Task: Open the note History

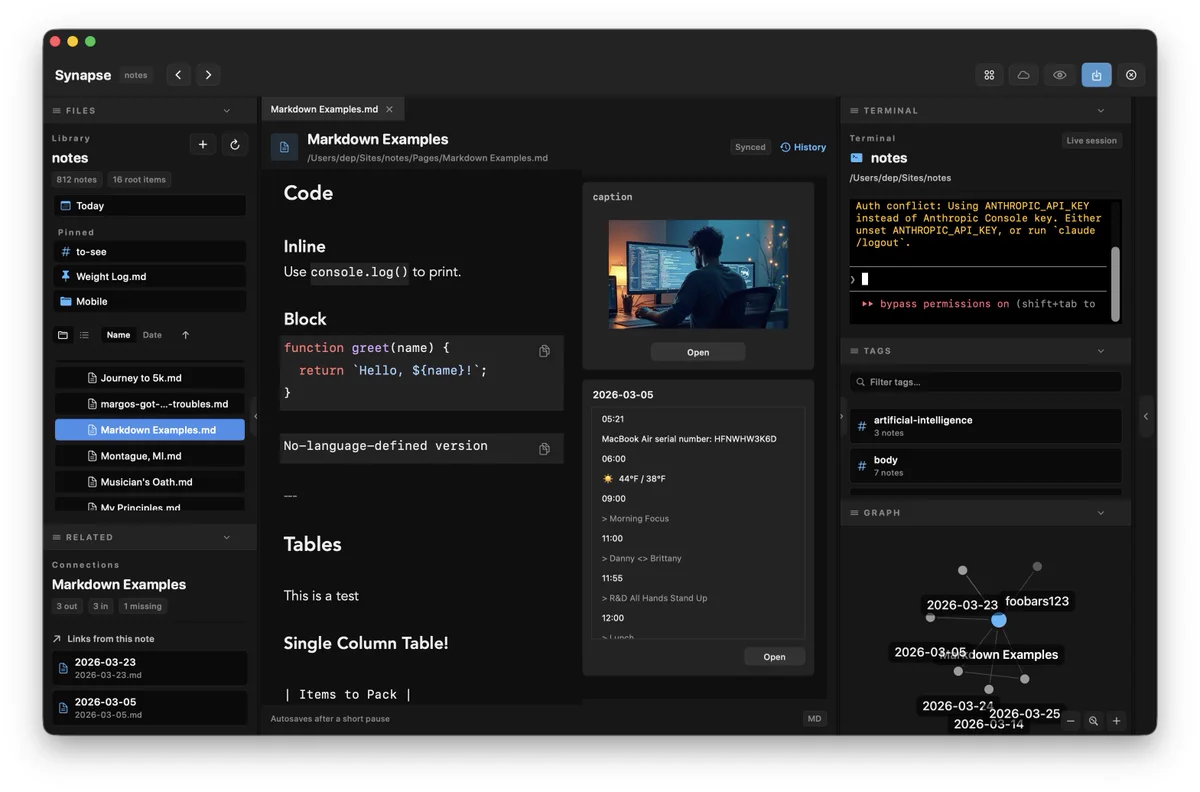Action: 803,147
